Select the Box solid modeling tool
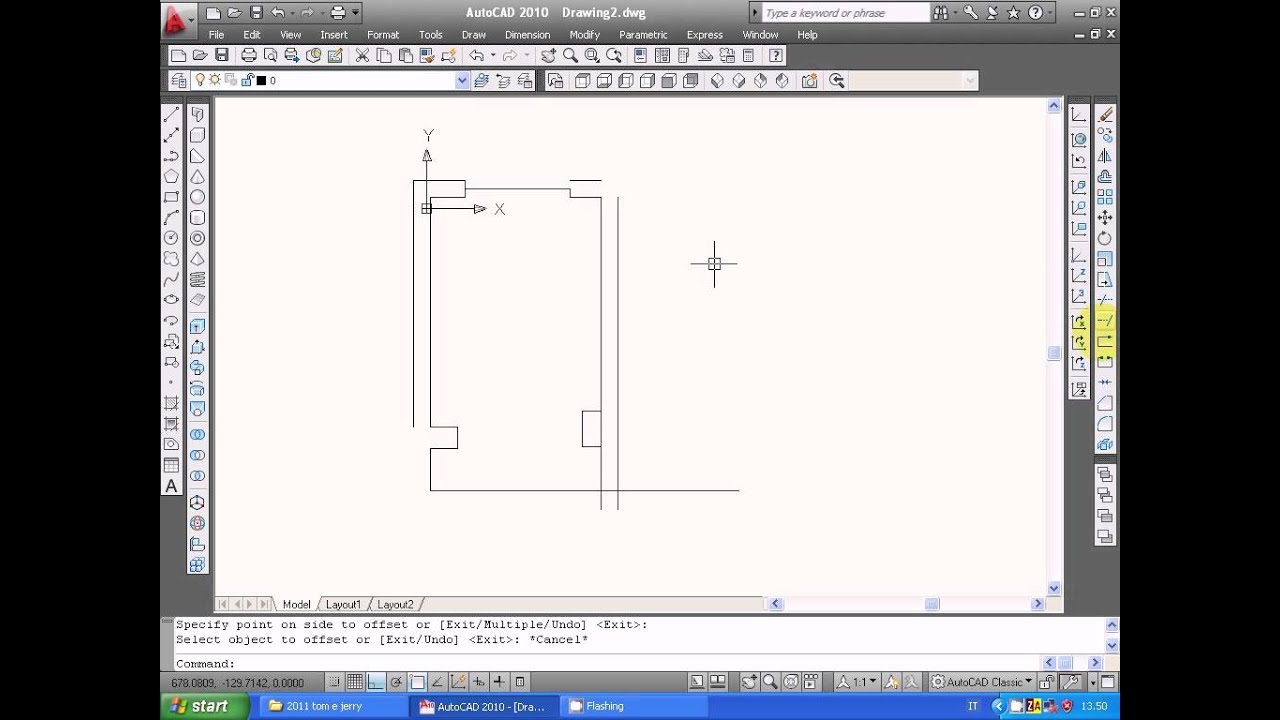The width and height of the screenshot is (1280, 720). 197,135
